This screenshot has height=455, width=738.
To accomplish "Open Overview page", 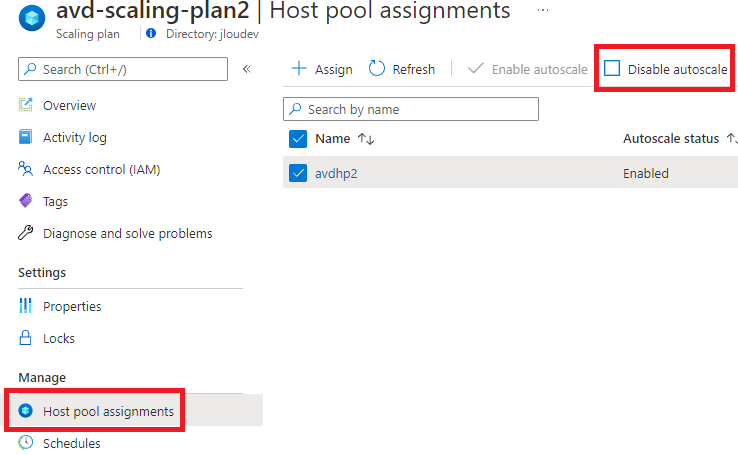I will point(69,105).
